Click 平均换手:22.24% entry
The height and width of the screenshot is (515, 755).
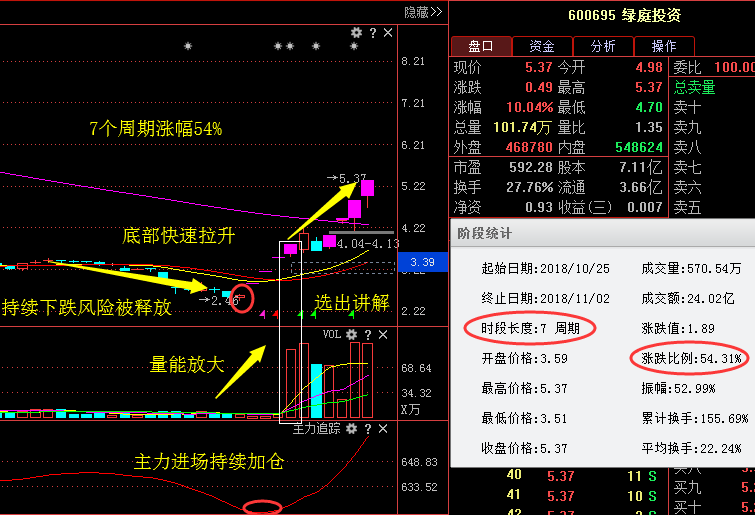[x=691, y=449]
